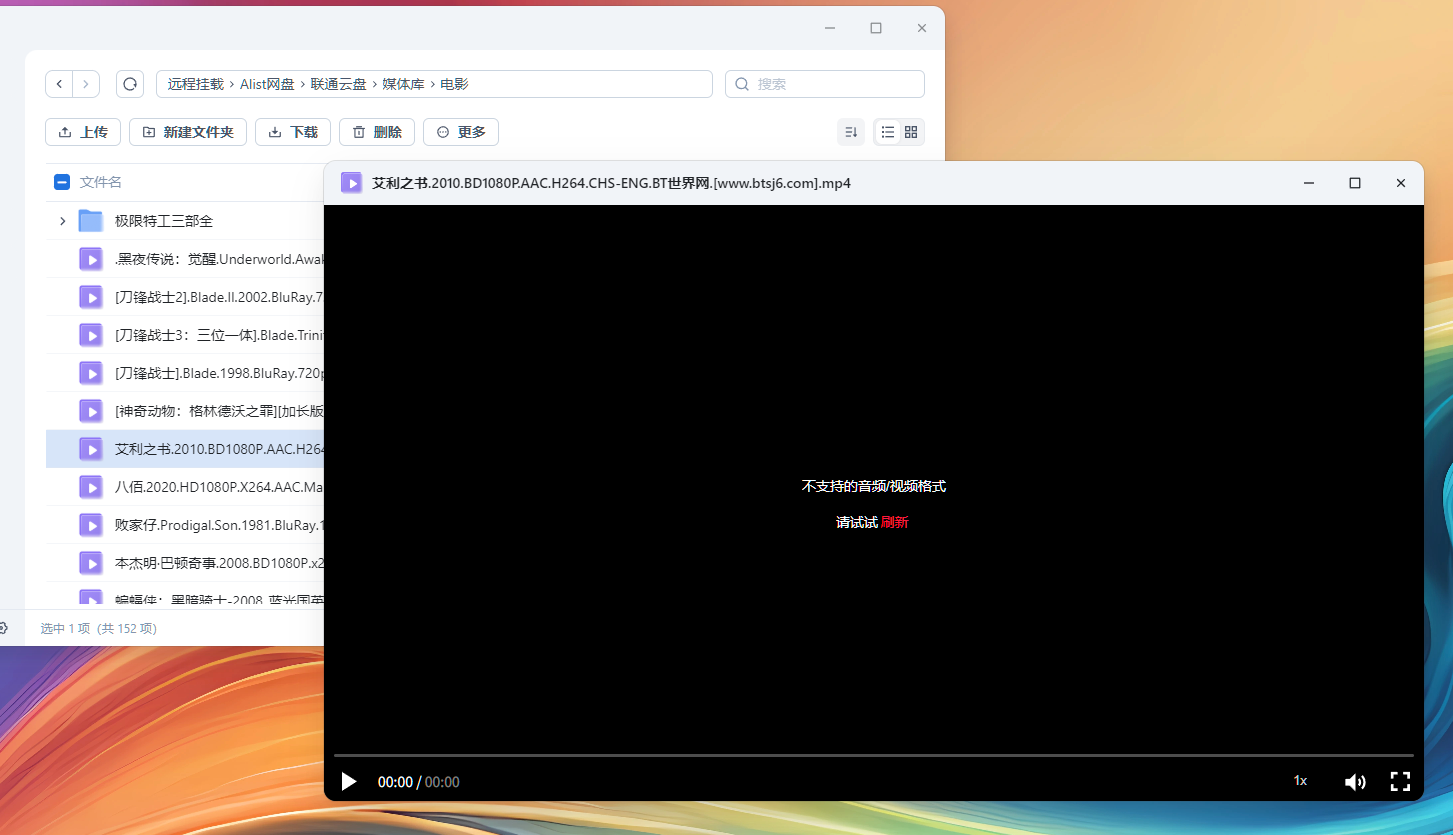Click the Blade.II.2002 video file icon
This screenshot has width=1453, height=835.
(x=91, y=297)
